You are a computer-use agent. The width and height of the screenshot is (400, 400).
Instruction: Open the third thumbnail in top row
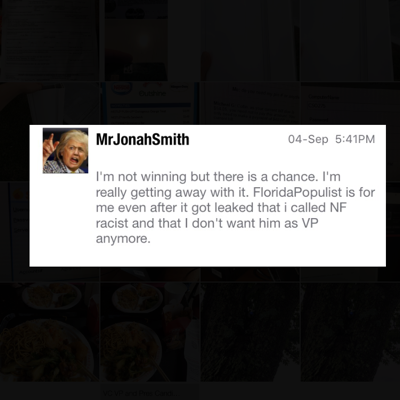coord(250,40)
